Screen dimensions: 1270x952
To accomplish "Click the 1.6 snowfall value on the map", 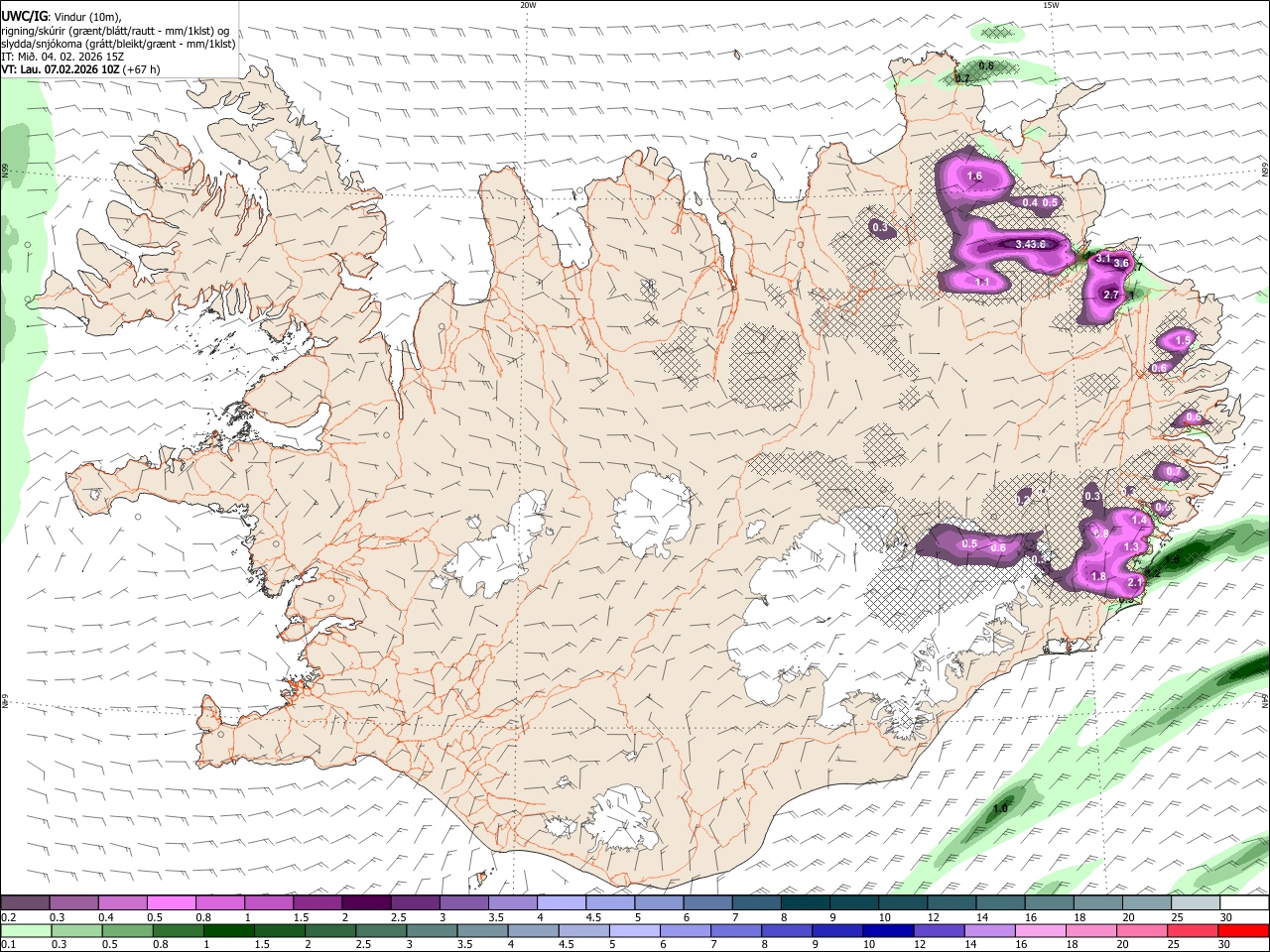I will coord(974,177).
